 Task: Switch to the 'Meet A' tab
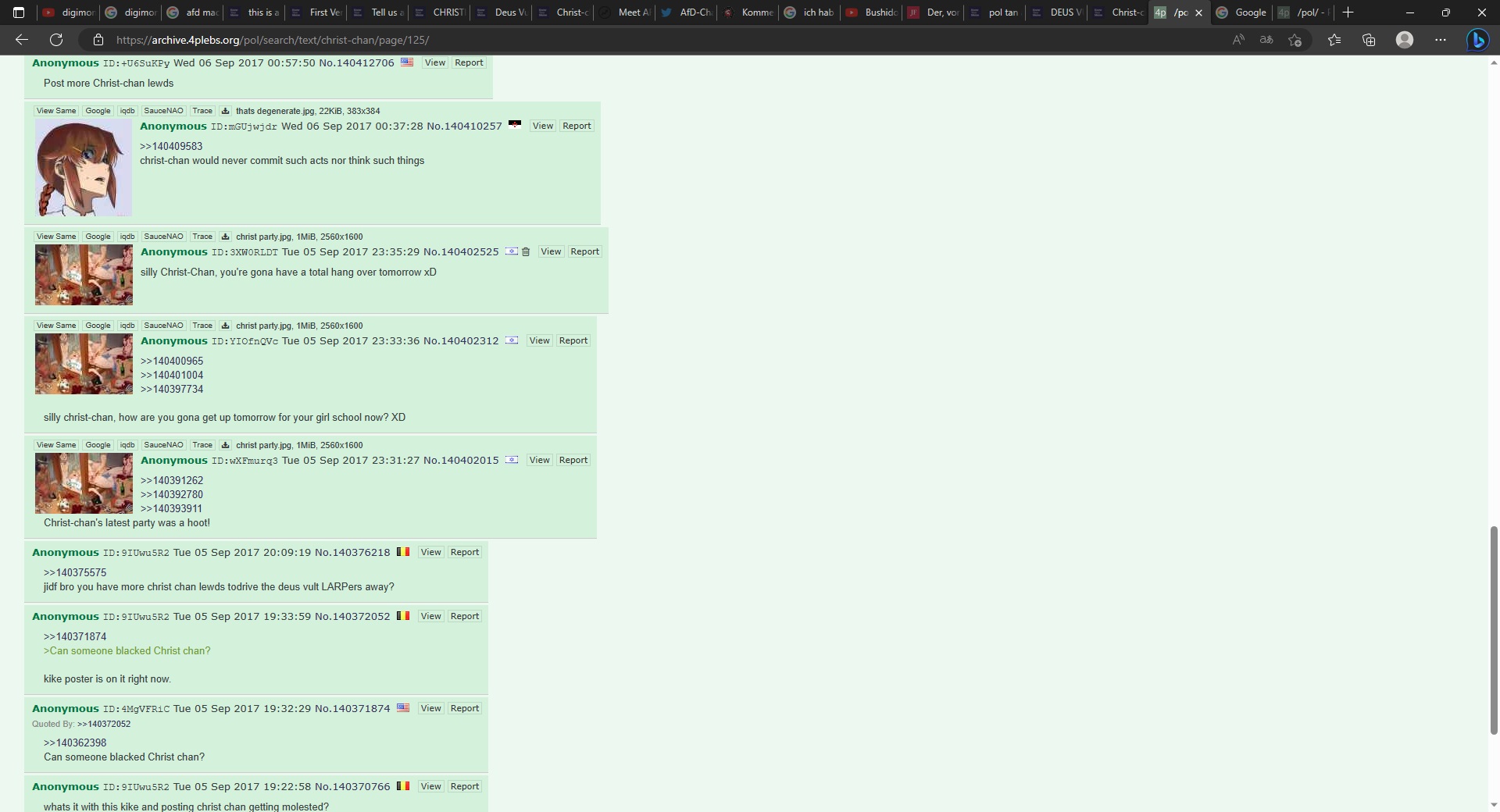tap(625, 12)
